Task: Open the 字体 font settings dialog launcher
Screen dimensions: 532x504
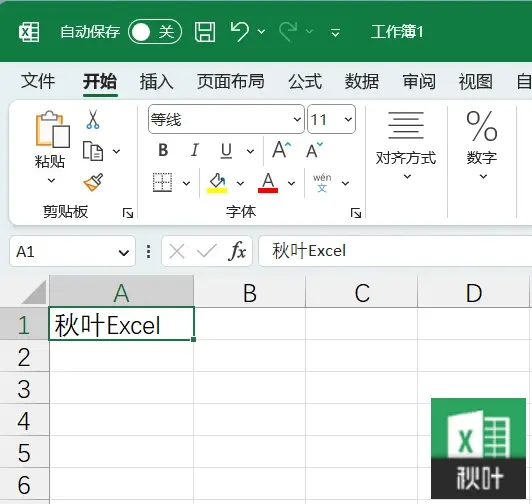Action: pos(356,213)
